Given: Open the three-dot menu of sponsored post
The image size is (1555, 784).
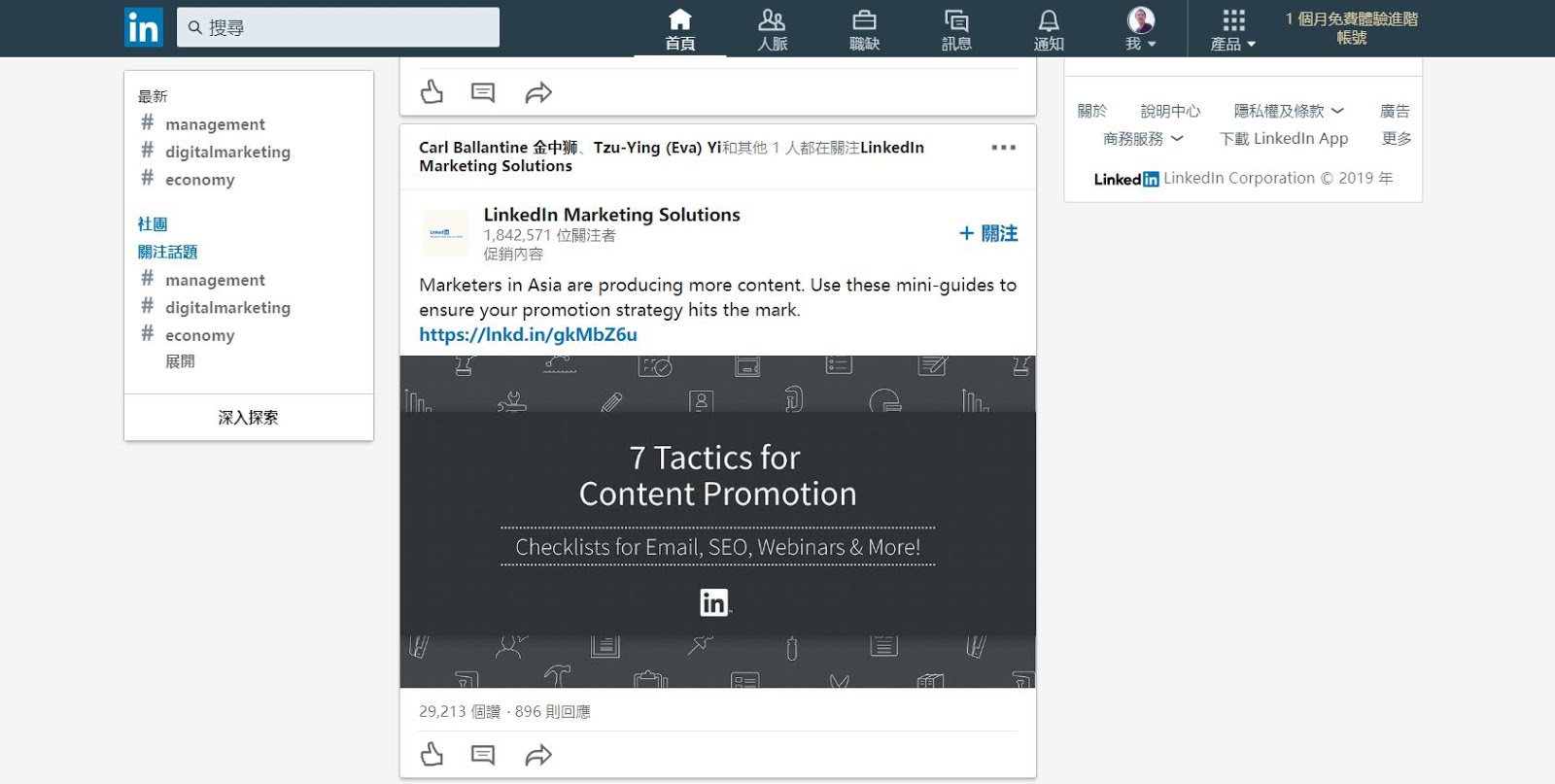Looking at the screenshot, I should tap(1004, 148).
